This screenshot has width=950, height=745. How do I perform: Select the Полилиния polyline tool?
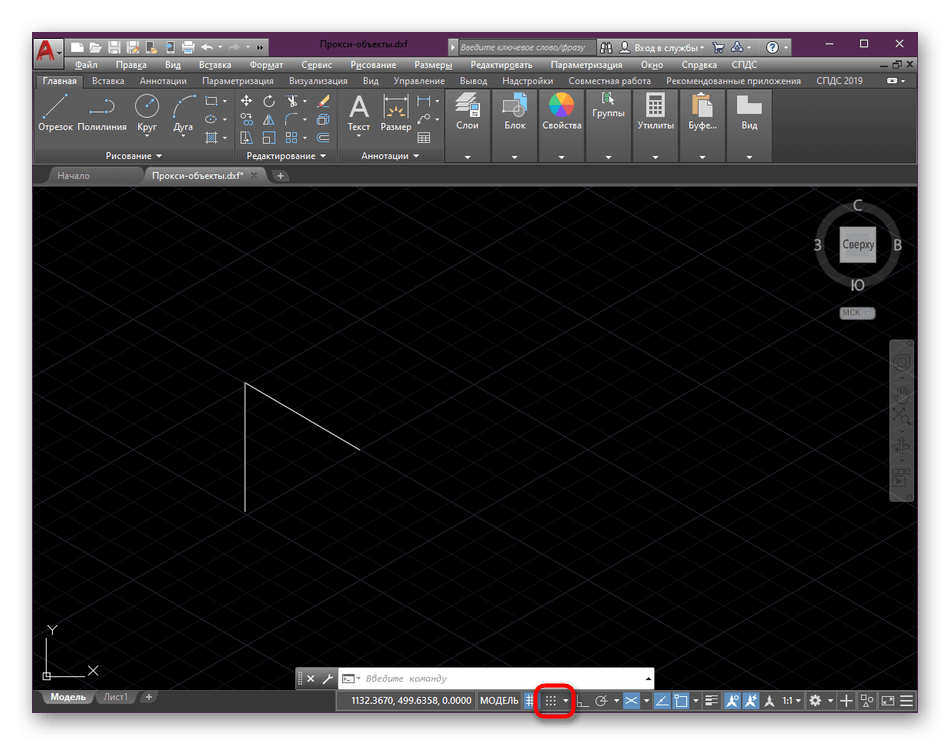[x=102, y=113]
